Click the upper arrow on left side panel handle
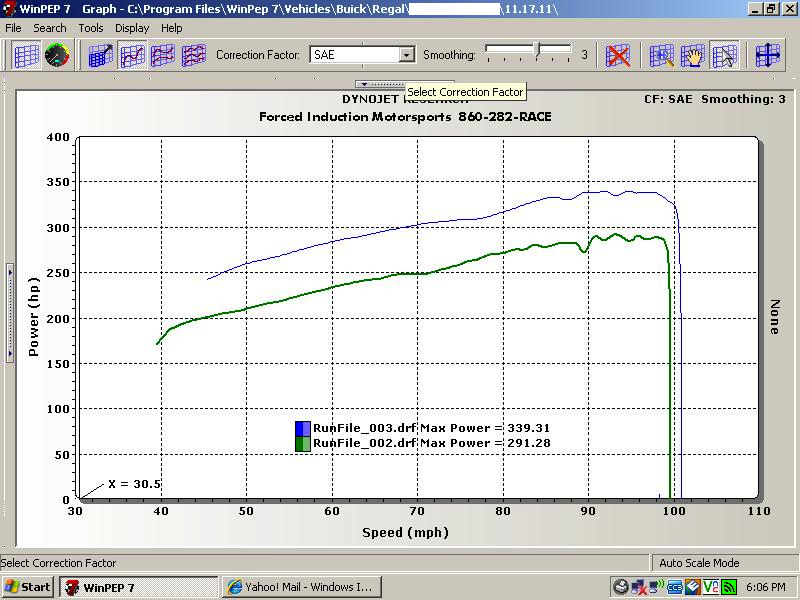800x600 pixels. tap(10, 272)
